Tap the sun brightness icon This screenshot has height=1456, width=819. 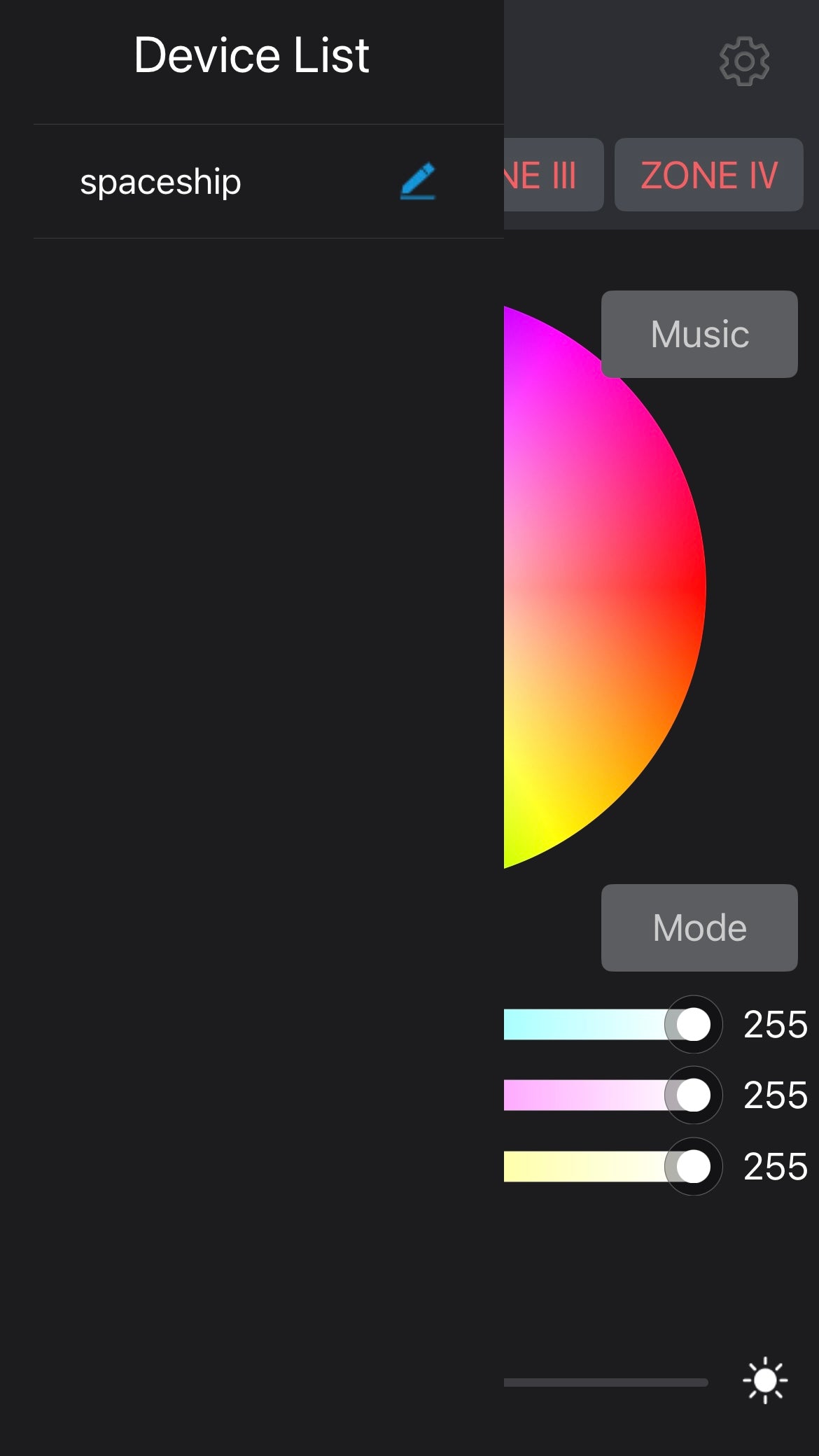765,1380
